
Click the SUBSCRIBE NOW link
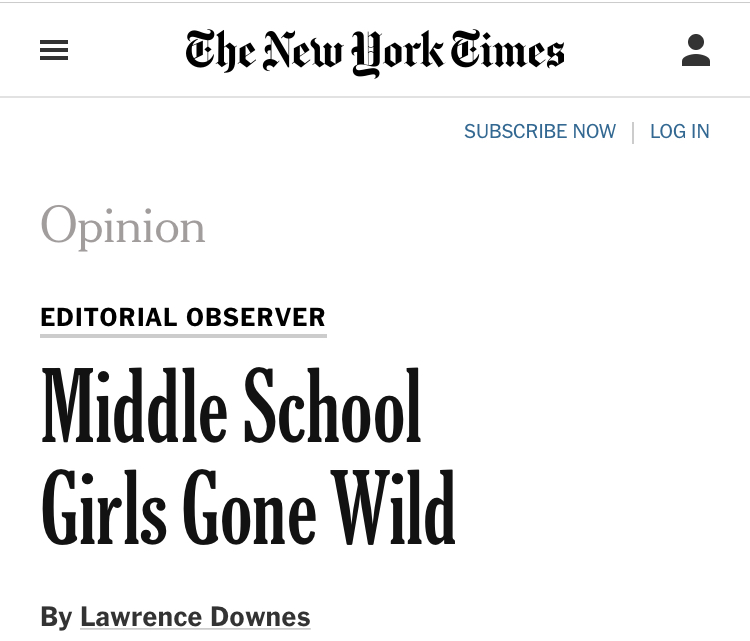[x=540, y=132]
